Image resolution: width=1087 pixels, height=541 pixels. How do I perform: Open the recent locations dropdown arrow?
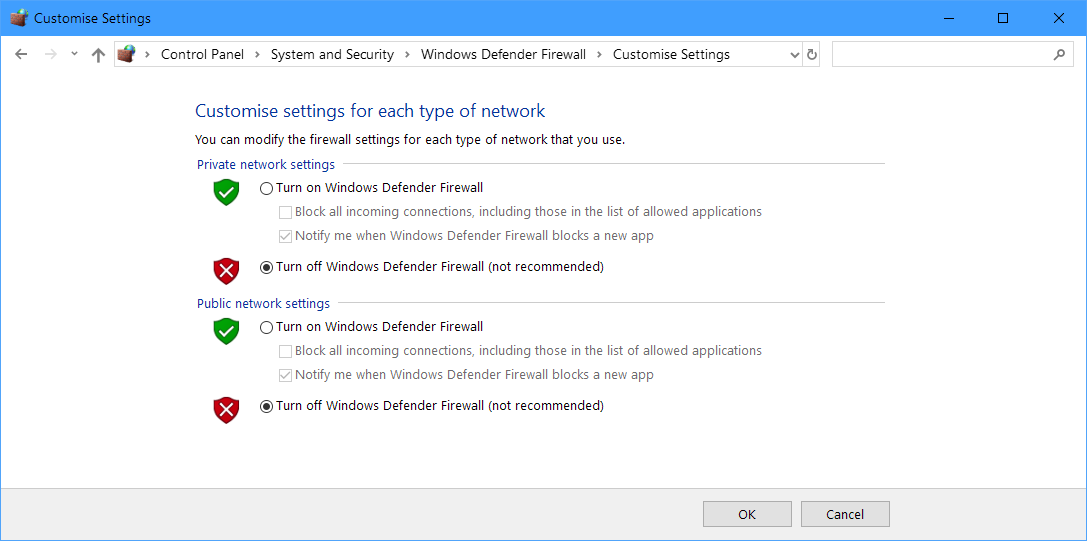point(74,54)
